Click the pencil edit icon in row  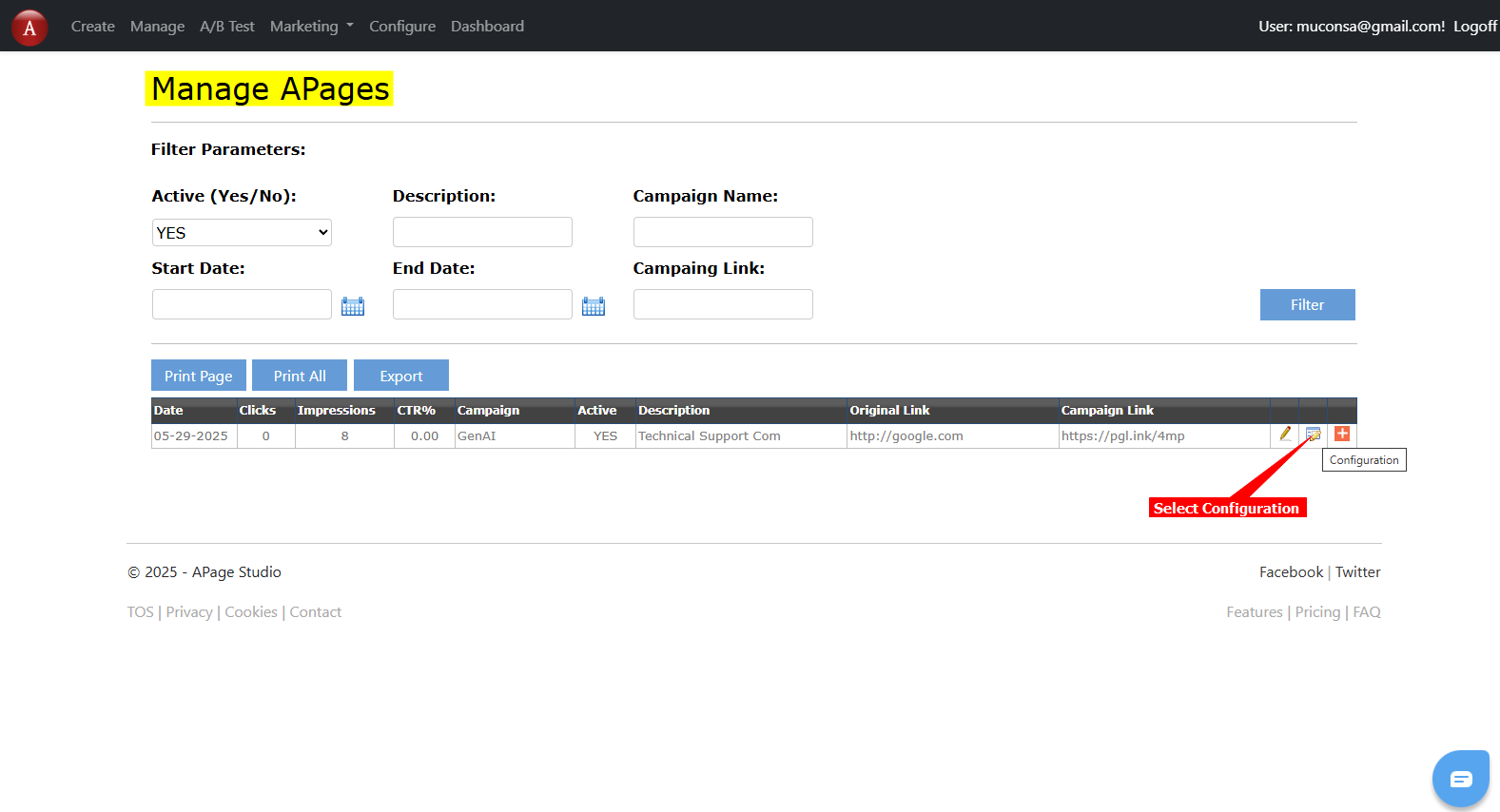point(1285,434)
